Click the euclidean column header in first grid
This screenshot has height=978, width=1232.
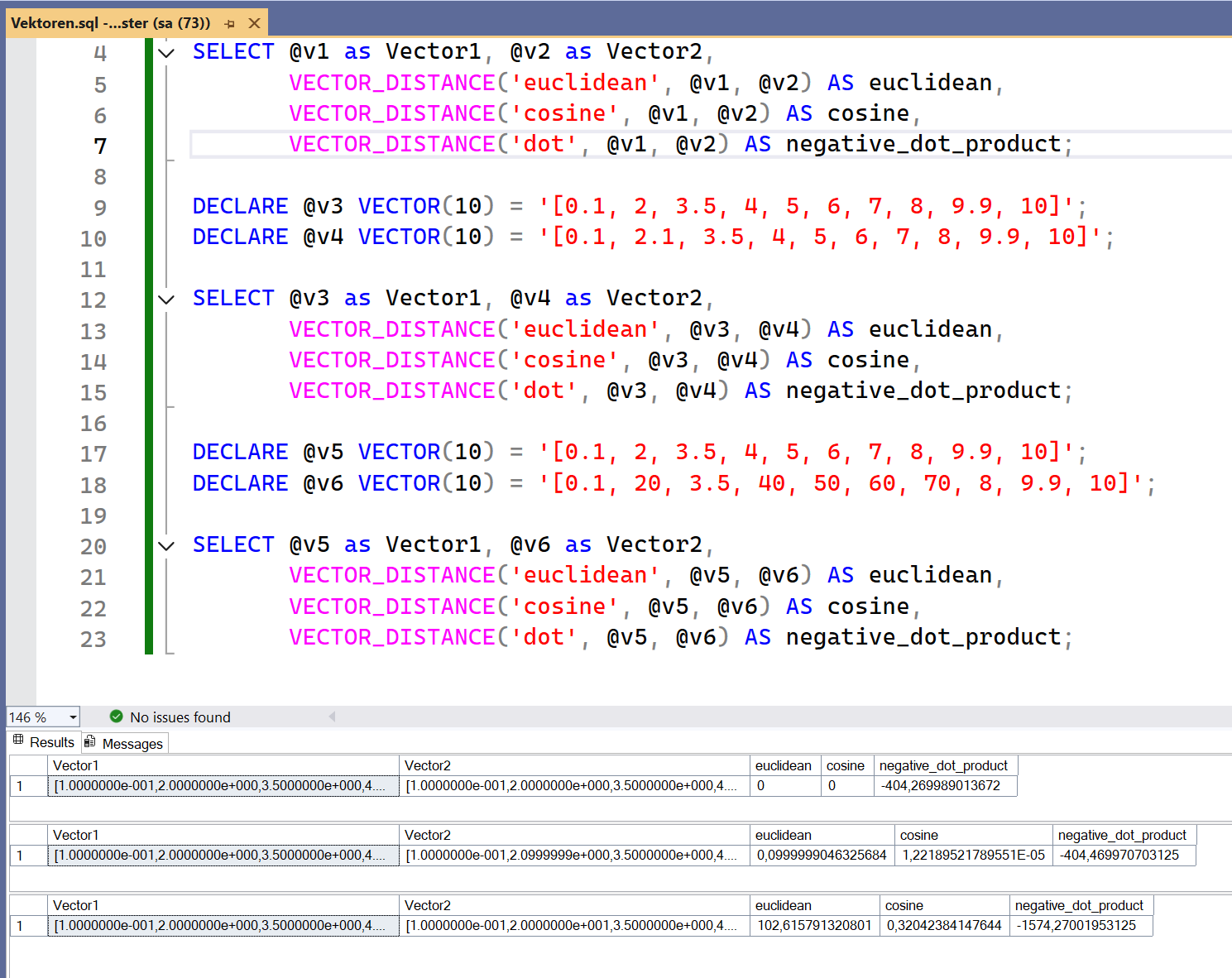coord(783,765)
